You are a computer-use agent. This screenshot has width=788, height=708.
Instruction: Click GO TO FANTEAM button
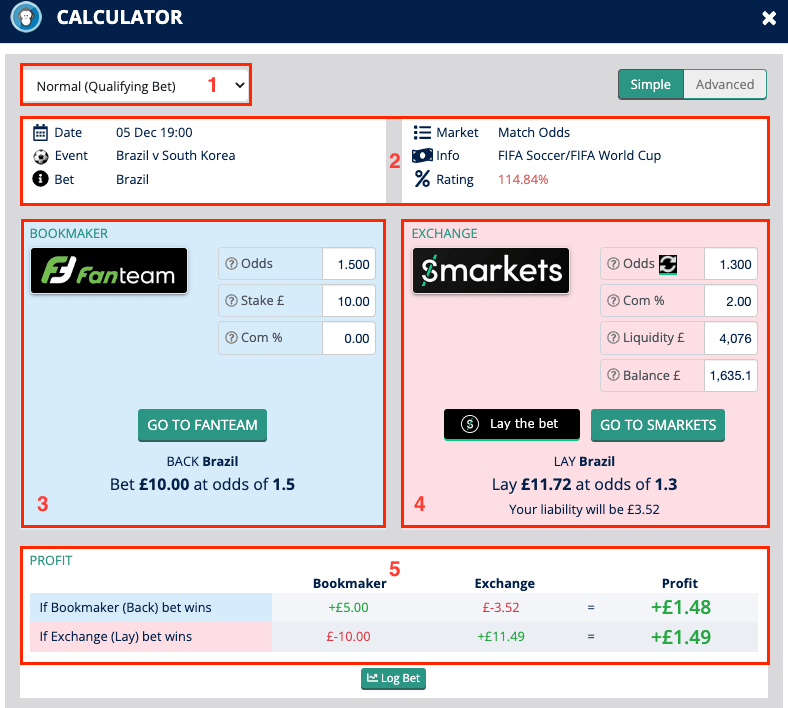pyautogui.click(x=203, y=425)
